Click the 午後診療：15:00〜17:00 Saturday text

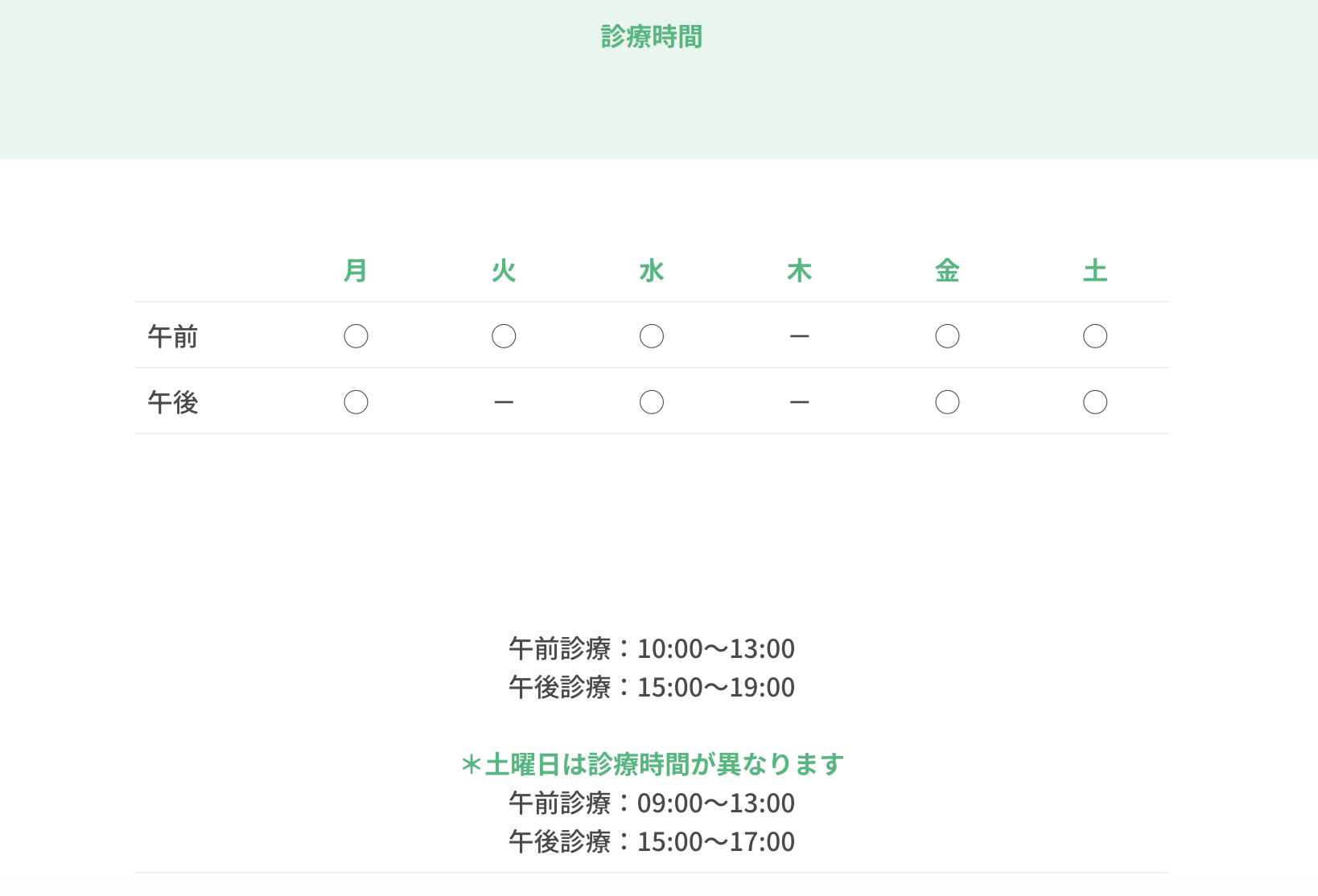coord(652,841)
